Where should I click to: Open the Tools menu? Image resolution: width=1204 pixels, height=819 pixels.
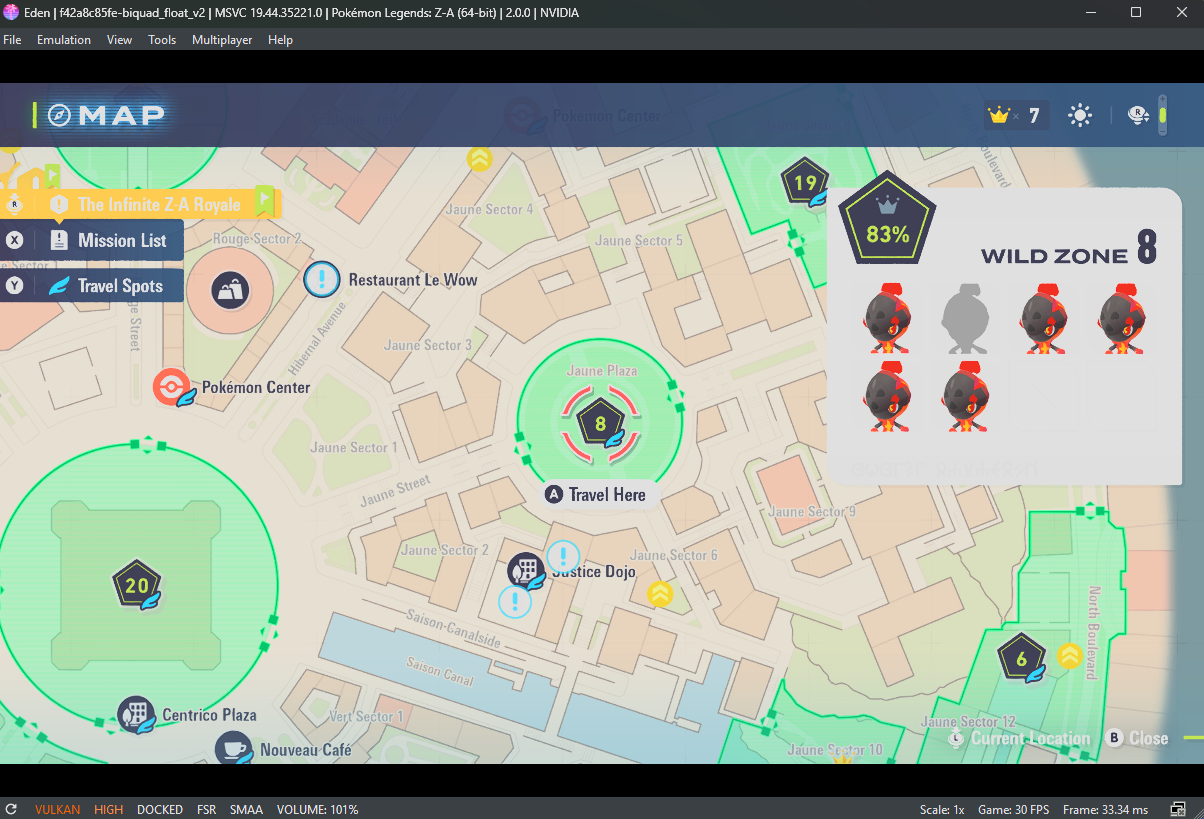[x=162, y=40]
